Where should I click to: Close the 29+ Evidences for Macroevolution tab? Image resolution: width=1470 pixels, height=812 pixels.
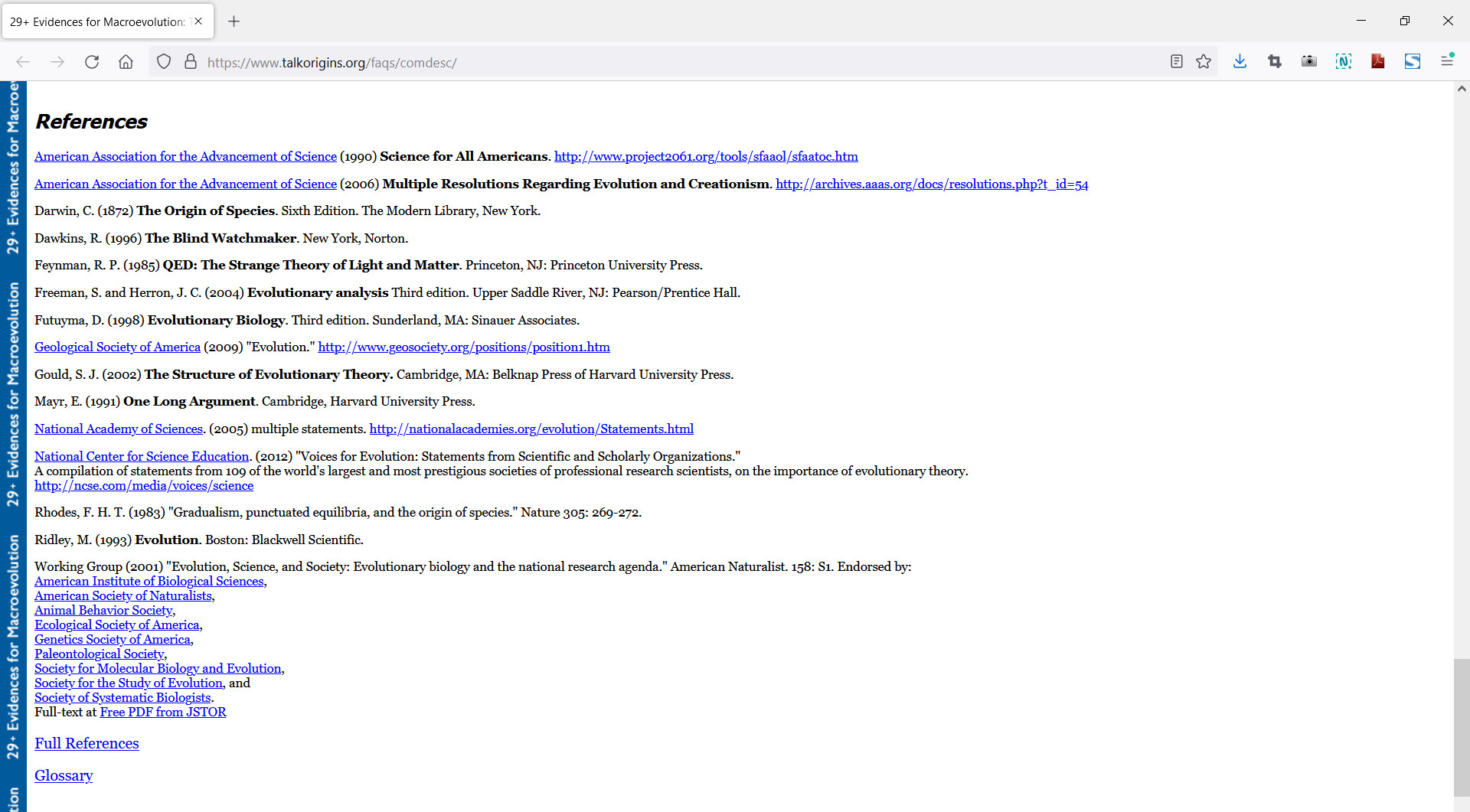point(198,21)
